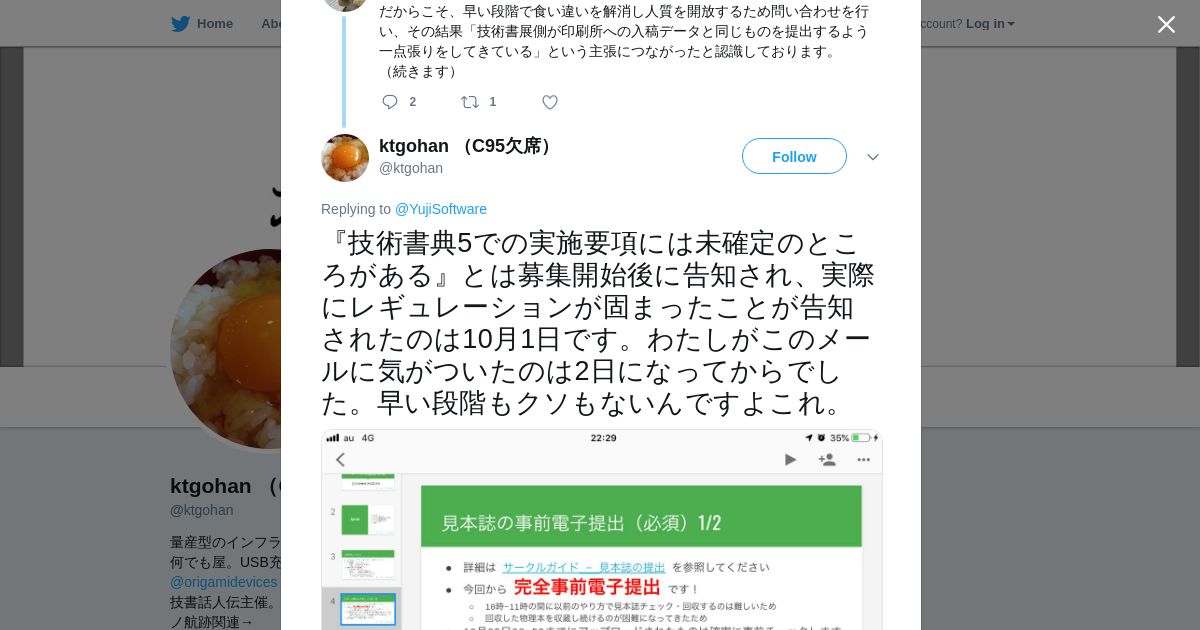
Task: Go to the Home tab in the navigation
Action: pos(202,24)
